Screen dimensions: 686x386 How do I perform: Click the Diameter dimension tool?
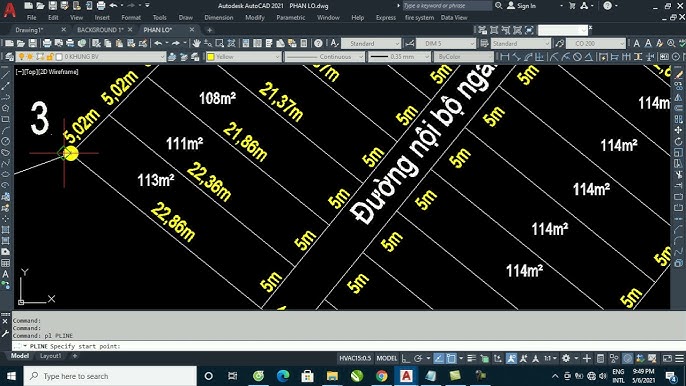[x=578, y=57]
